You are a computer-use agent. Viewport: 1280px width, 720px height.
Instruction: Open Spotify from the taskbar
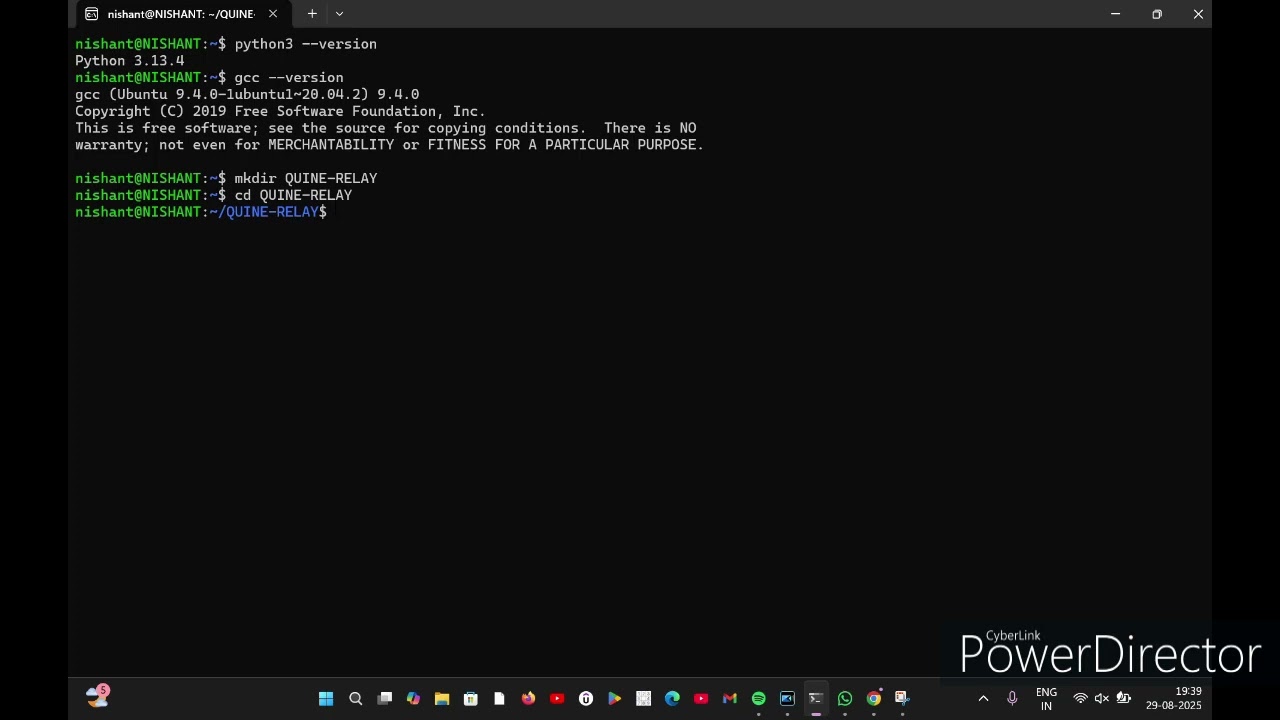coord(758,698)
